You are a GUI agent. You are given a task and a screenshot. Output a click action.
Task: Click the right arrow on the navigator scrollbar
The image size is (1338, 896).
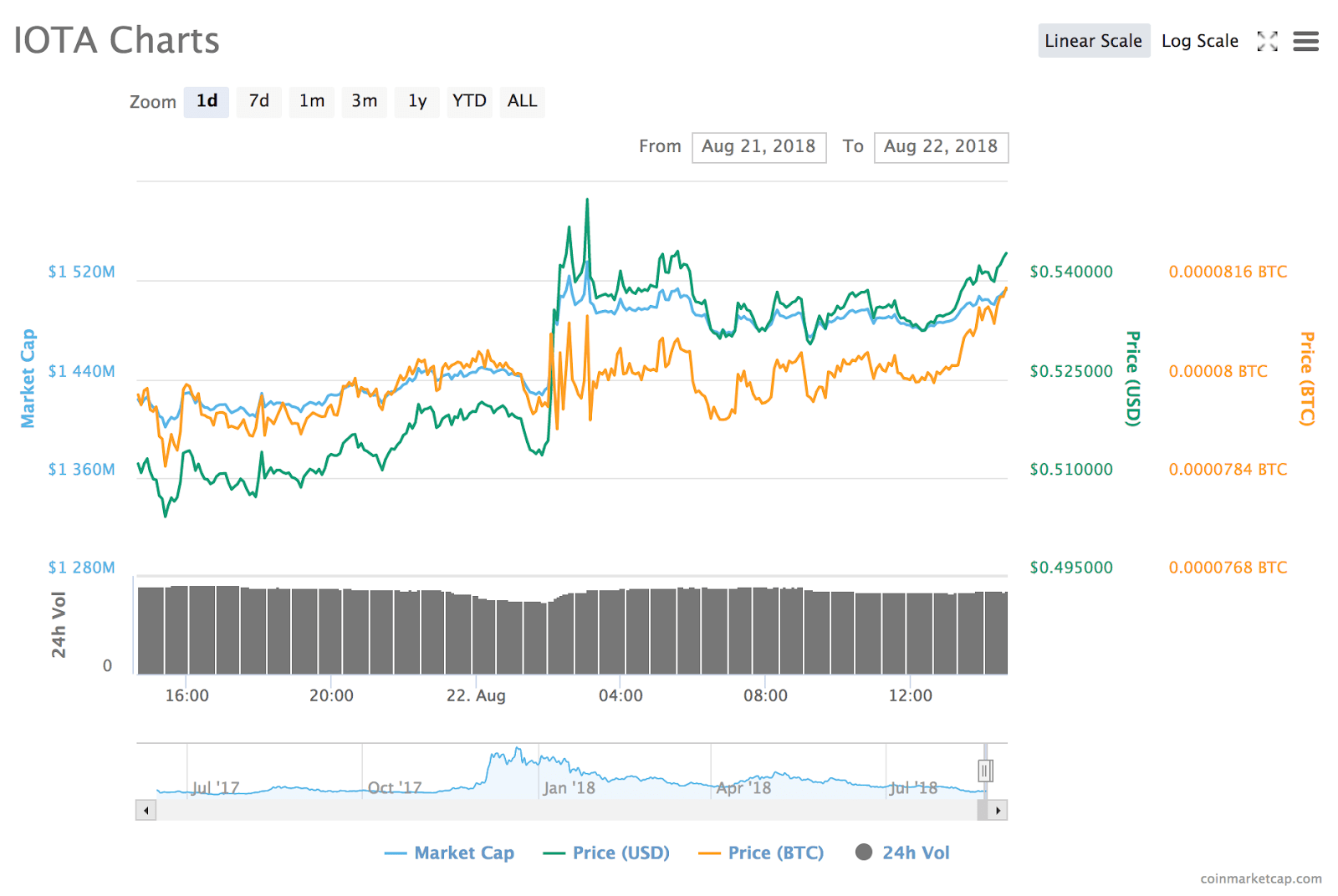click(x=998, y=810)
